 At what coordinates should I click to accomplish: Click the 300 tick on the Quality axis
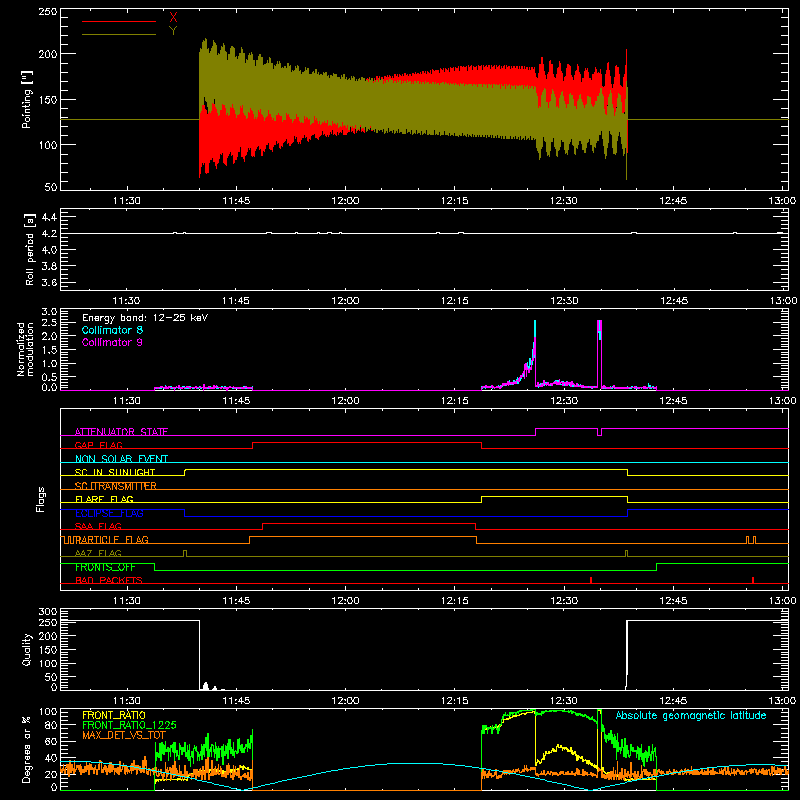pyautogui.click(x=47, y=612)
